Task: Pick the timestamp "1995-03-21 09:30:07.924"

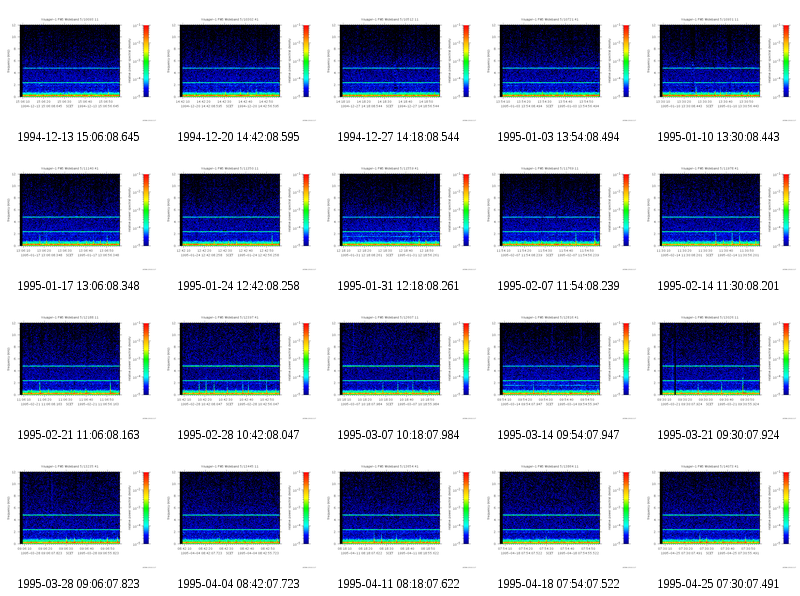Action: [x=718, y=435]
